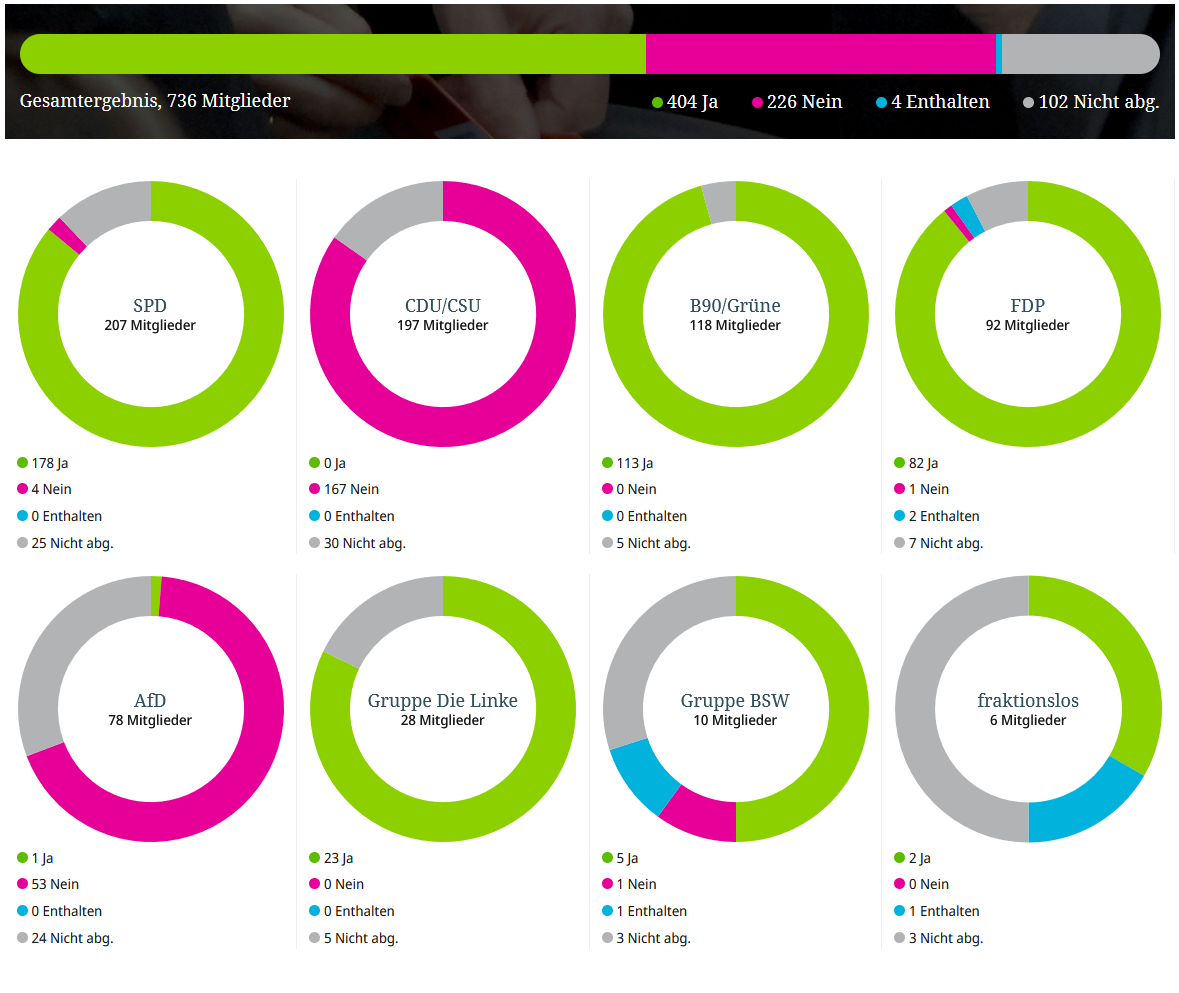Click the green dot beside SPD '178 Ja'

point(23,462)
